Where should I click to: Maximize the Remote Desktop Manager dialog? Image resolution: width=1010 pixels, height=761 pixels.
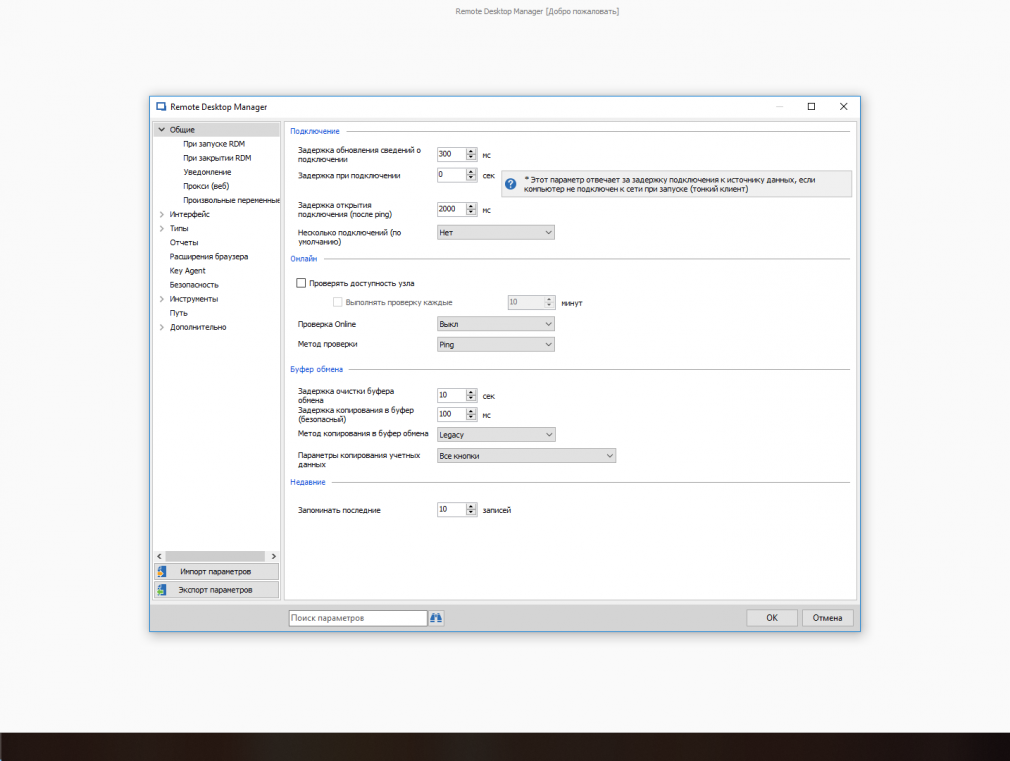812,107
